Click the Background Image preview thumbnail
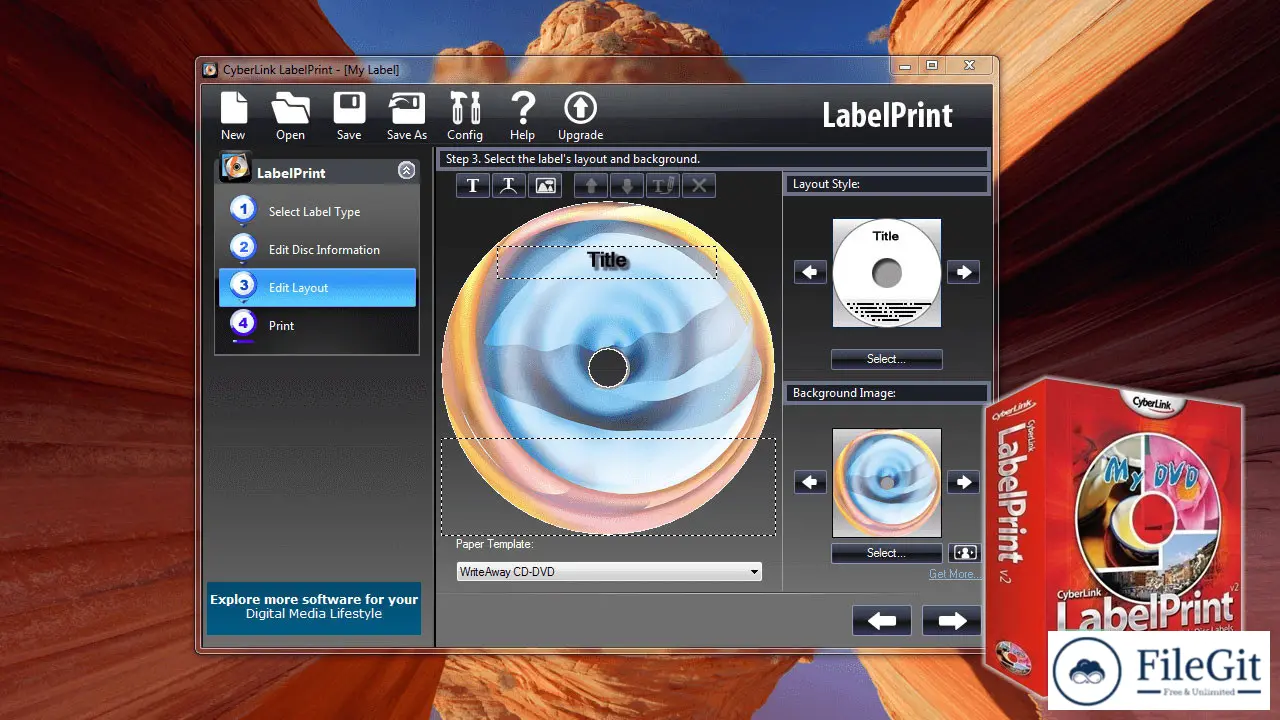 click(887, 483)
